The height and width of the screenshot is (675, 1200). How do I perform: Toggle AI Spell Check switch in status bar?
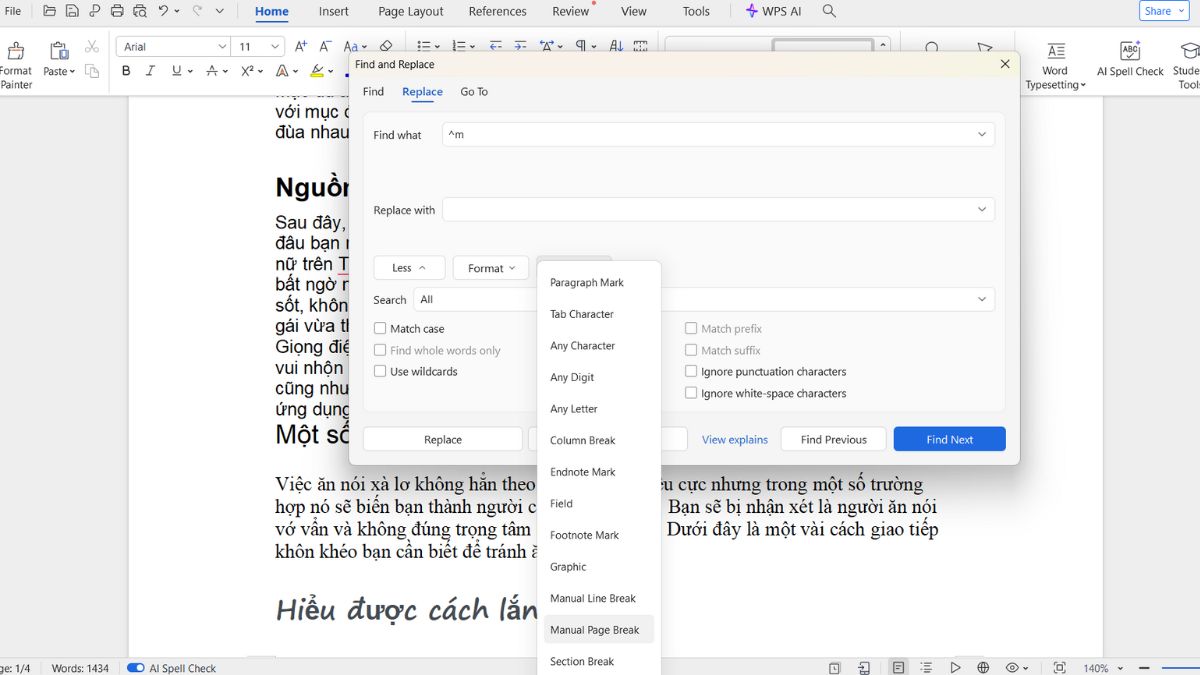(135, 668)
